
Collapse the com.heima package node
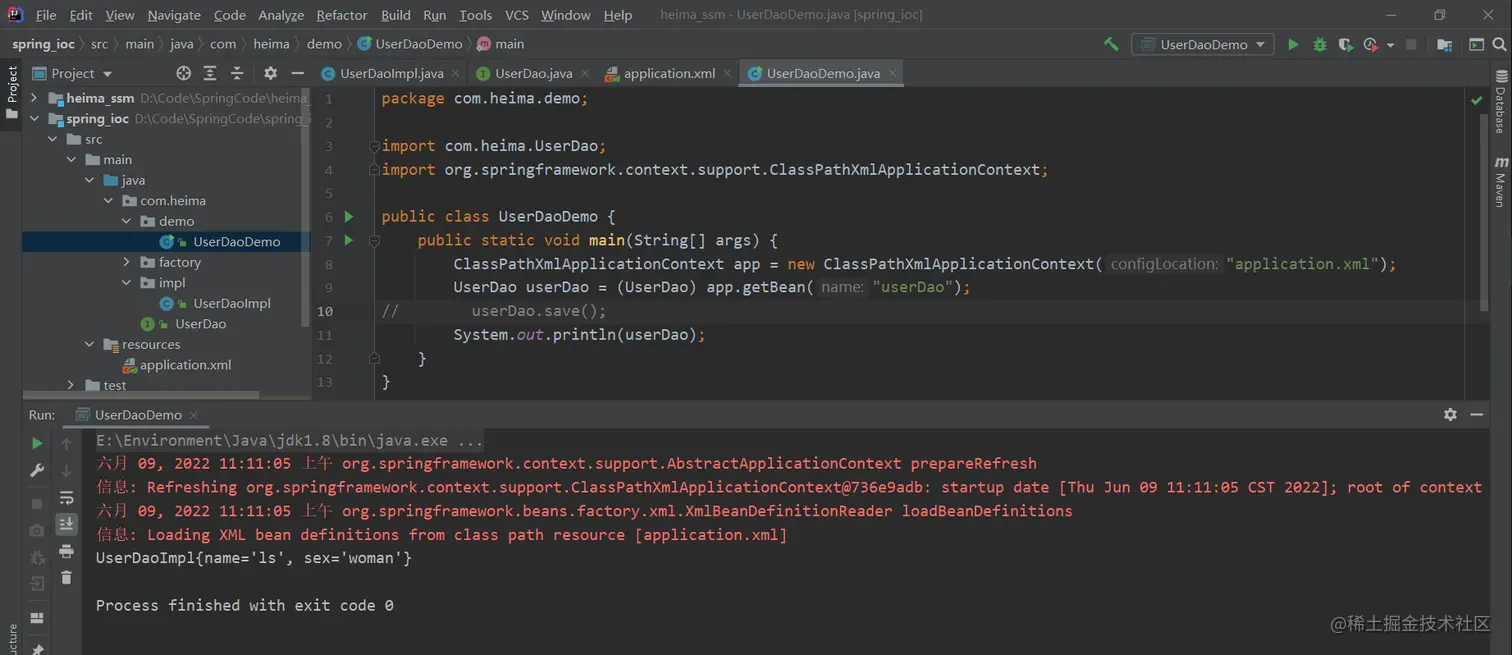[108, 200]
